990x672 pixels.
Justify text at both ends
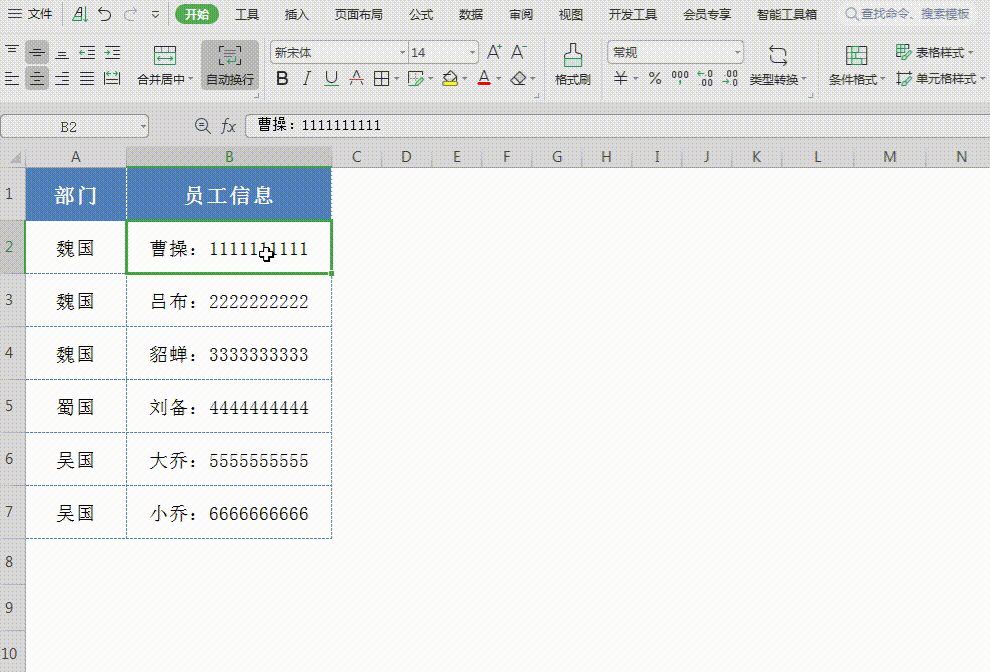tap(87, 78)
